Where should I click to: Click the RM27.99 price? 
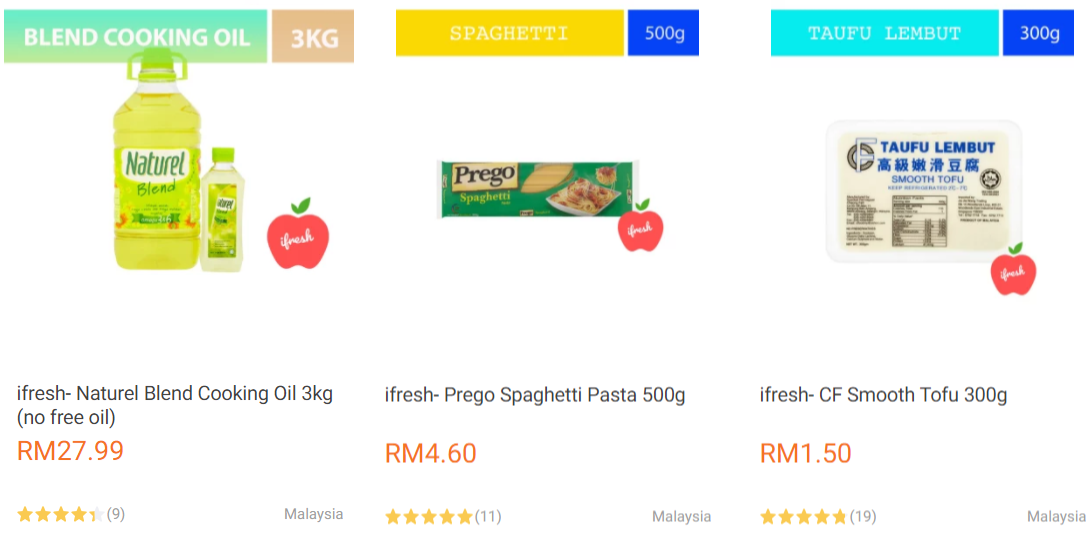tap(70, 451)
